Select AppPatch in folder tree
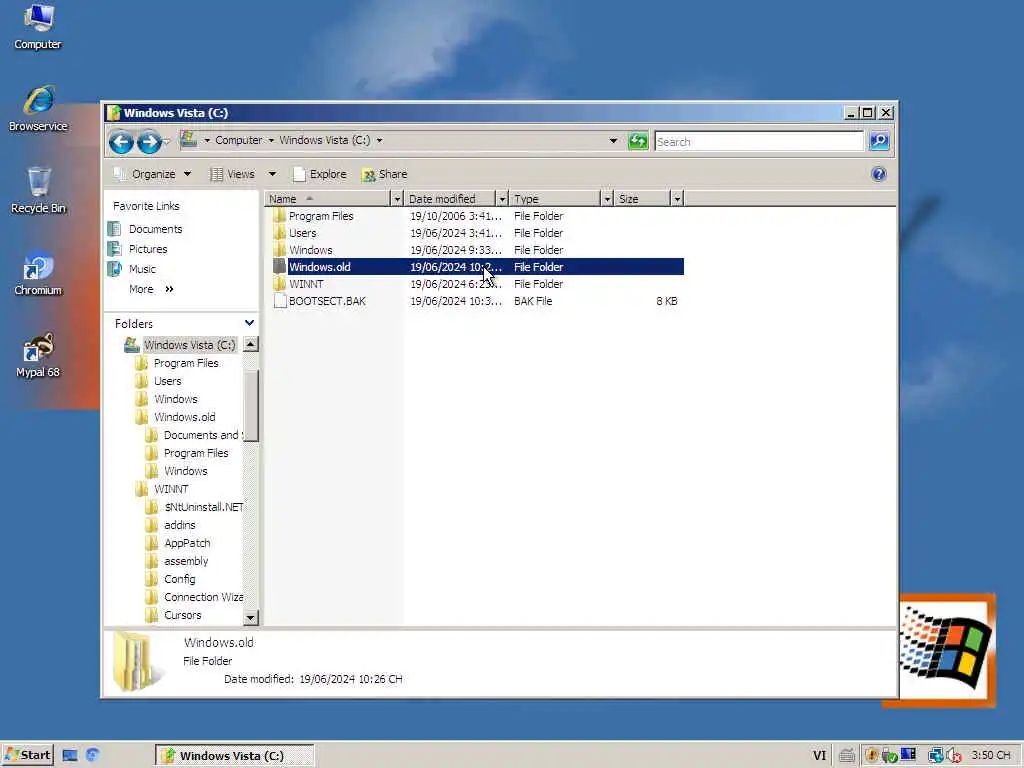 (187, 543)
